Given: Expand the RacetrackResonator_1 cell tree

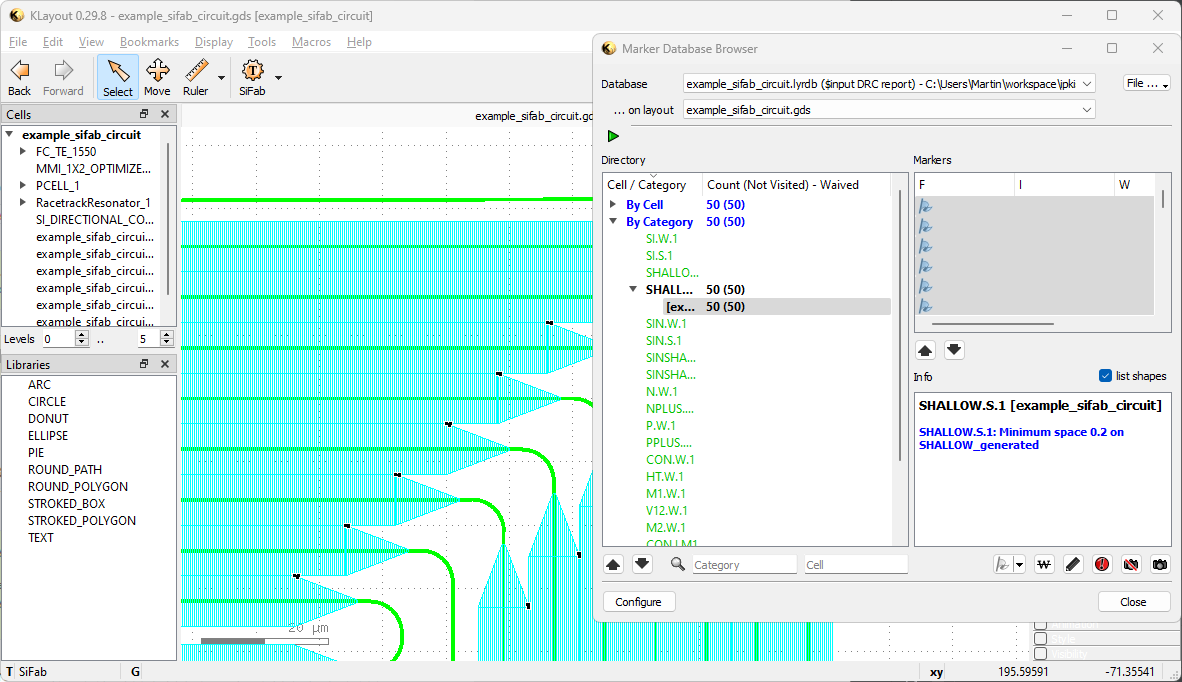Looking at the screenshot, I should [x=23, y=203].
